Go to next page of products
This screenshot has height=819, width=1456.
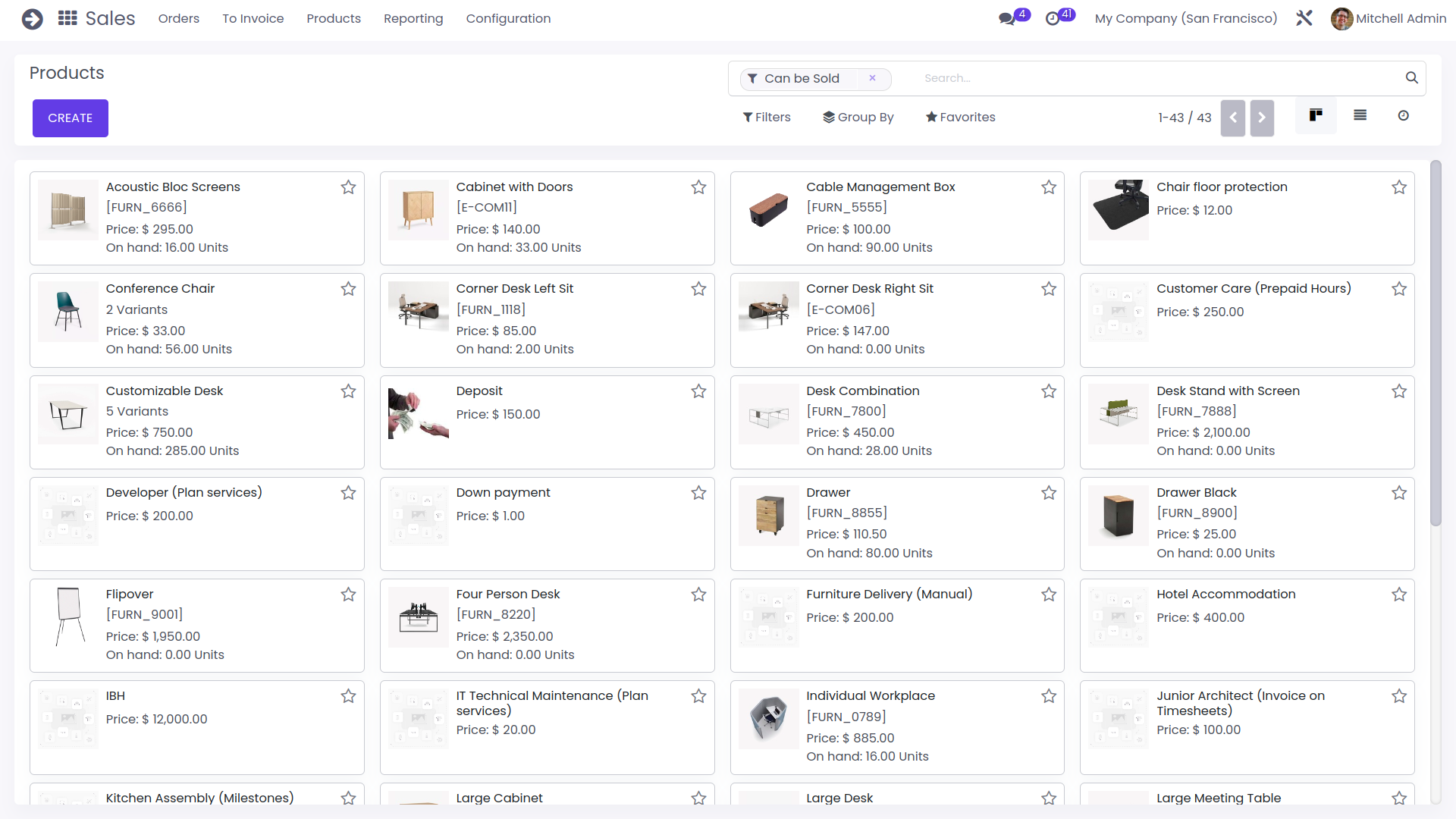[1262, 118]
